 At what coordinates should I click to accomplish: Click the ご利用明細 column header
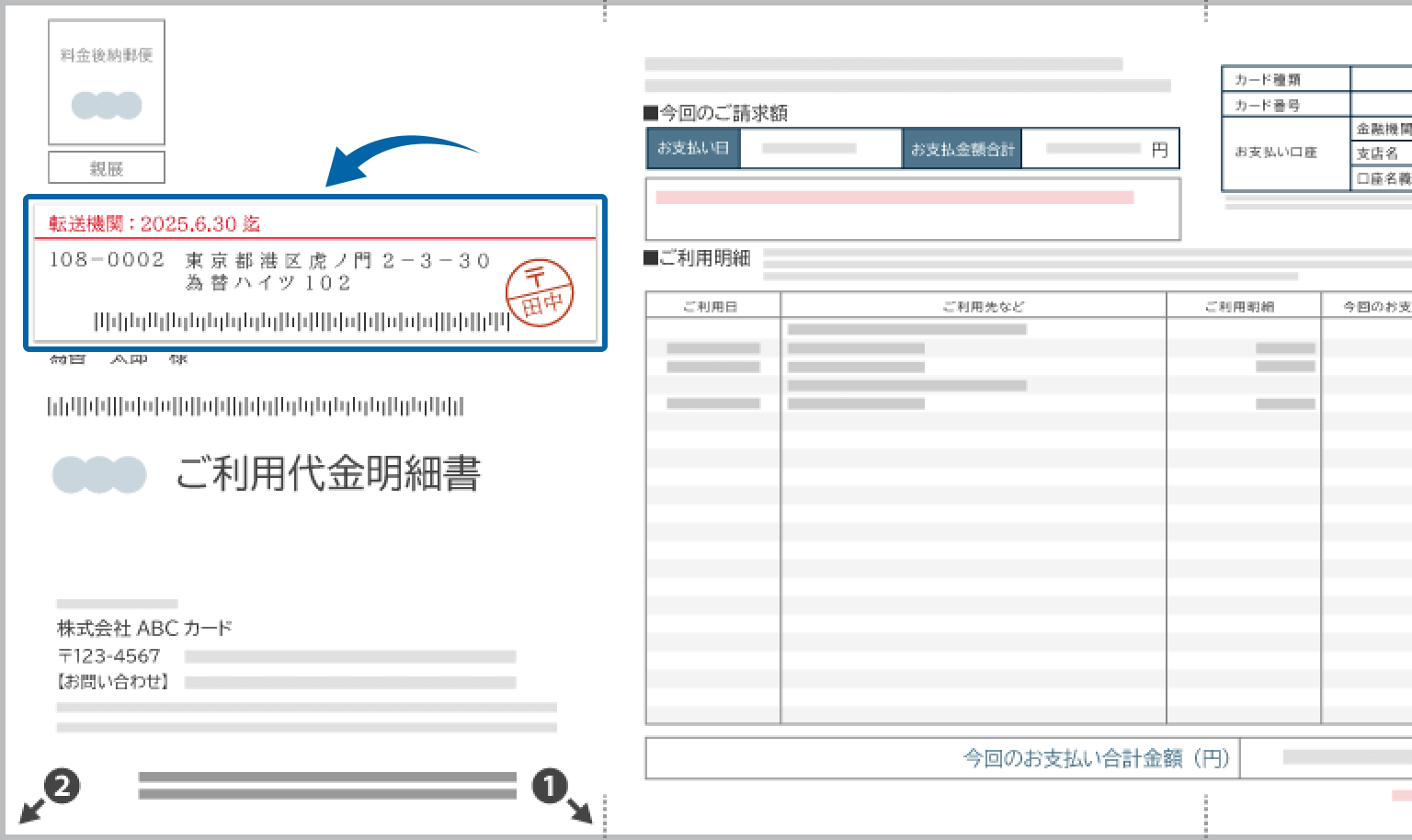pyautogui.click(x=1243, y=306)
